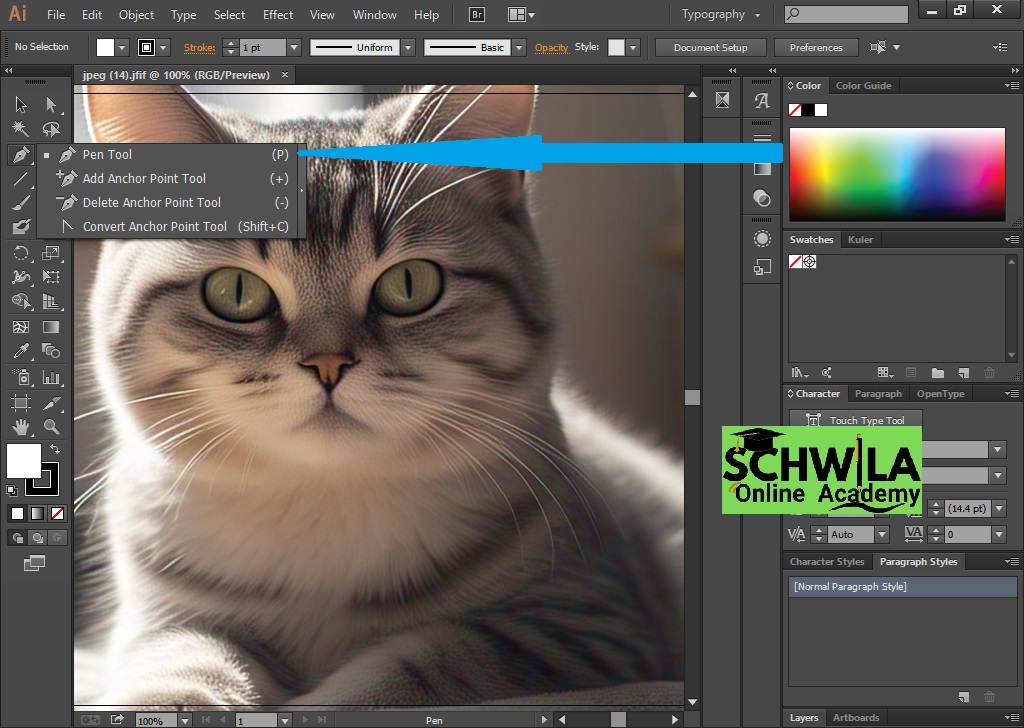Select the Zoom magnifier tool
Viewport: 1024px width, 728px height.
point(51,427)
